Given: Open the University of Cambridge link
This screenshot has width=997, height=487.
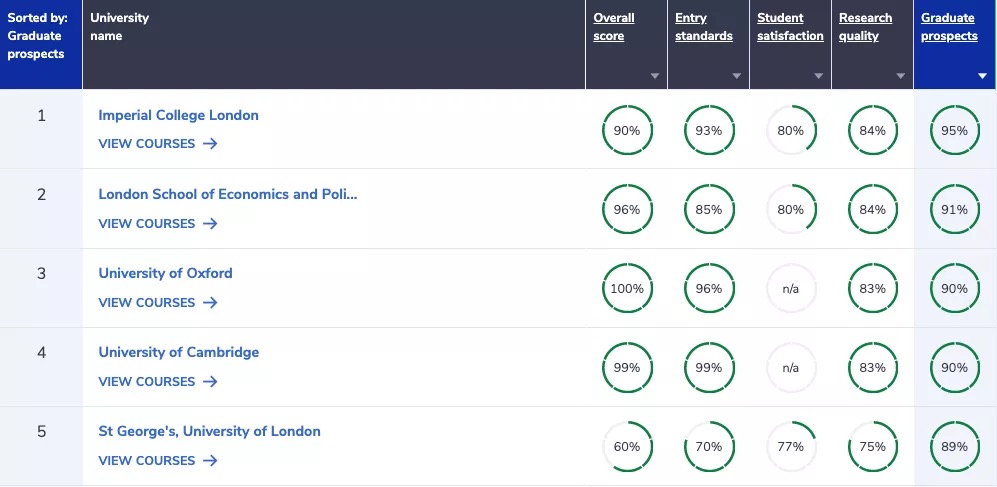Looking at the screenshot, I should (179, 352).
